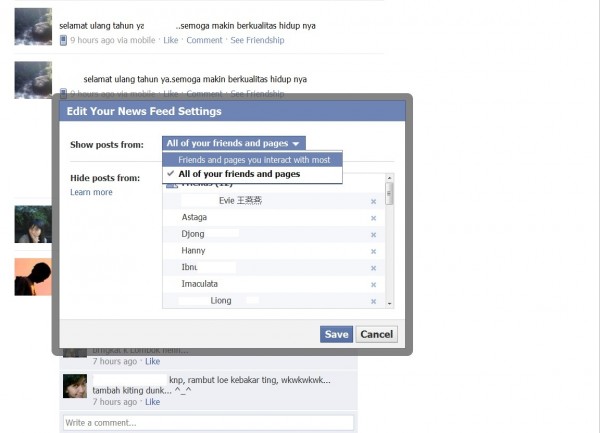This screenshot has width=600, height=433.
Task: Click the mobile phone icon on the first post
Action: click(64, 40)
